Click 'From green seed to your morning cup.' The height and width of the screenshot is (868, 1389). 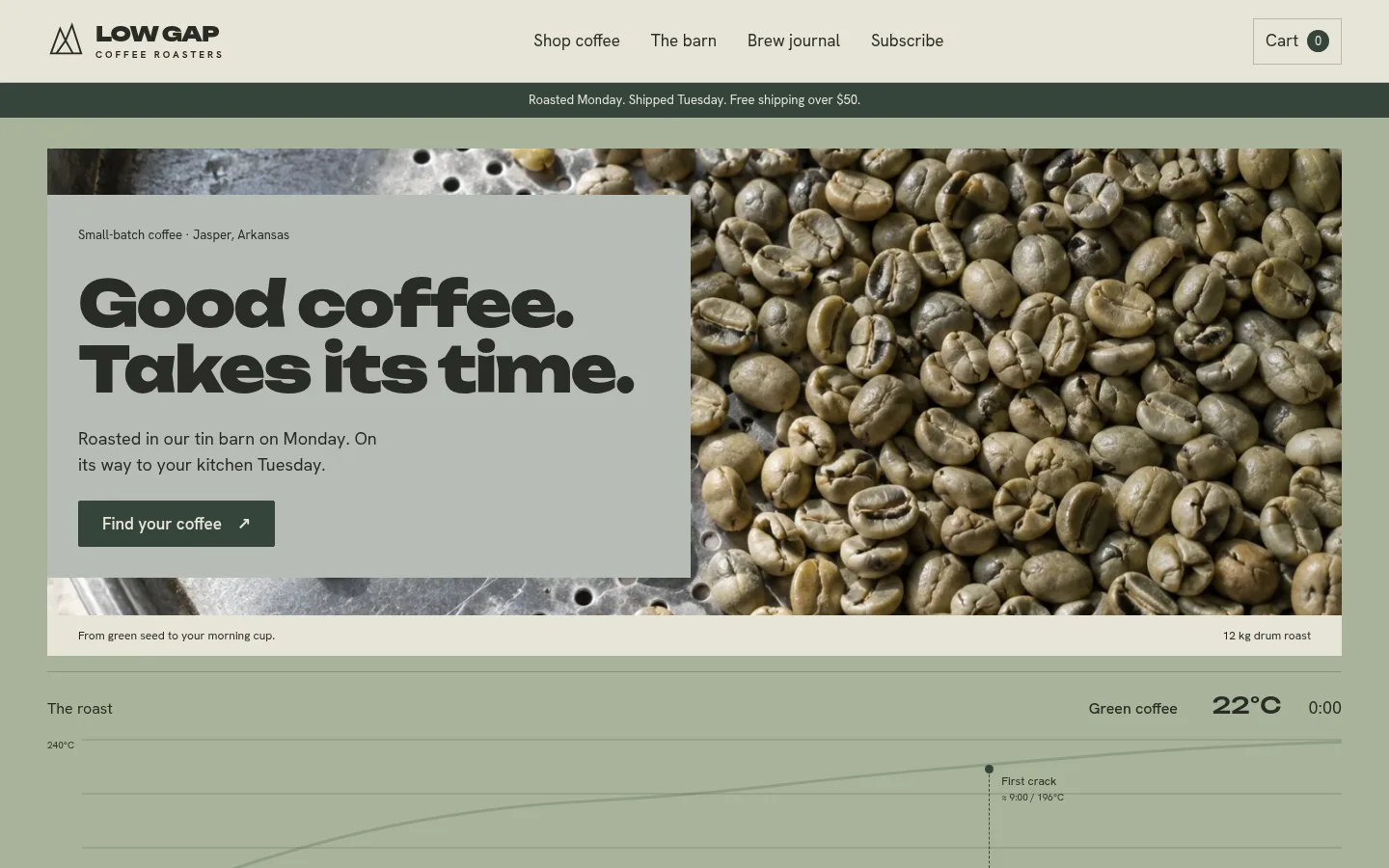pos(177,636)
